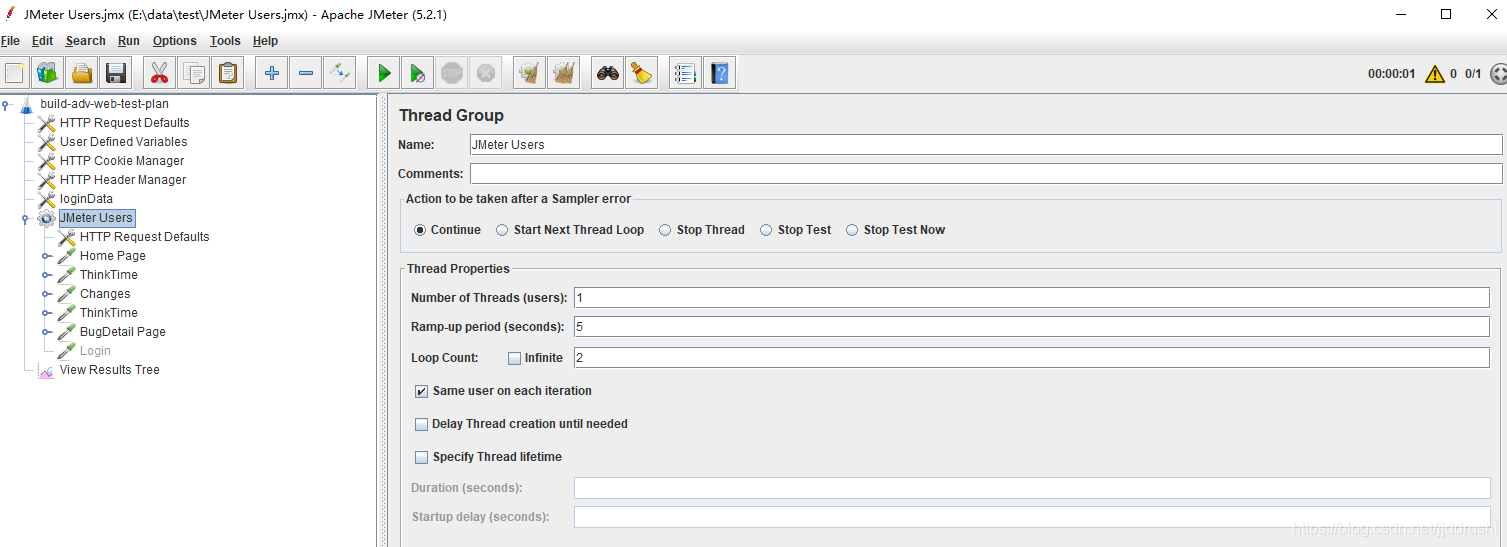Expand the second ThinkTime node toggle

pos(46,313)
